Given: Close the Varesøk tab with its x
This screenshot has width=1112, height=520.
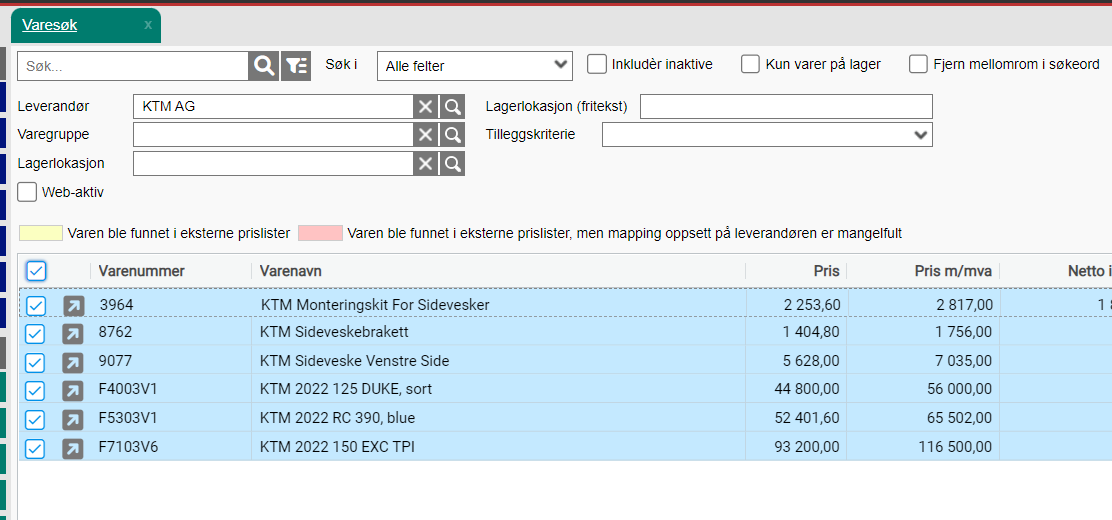Looking at the screenshot, I should (x=148, y=25).
